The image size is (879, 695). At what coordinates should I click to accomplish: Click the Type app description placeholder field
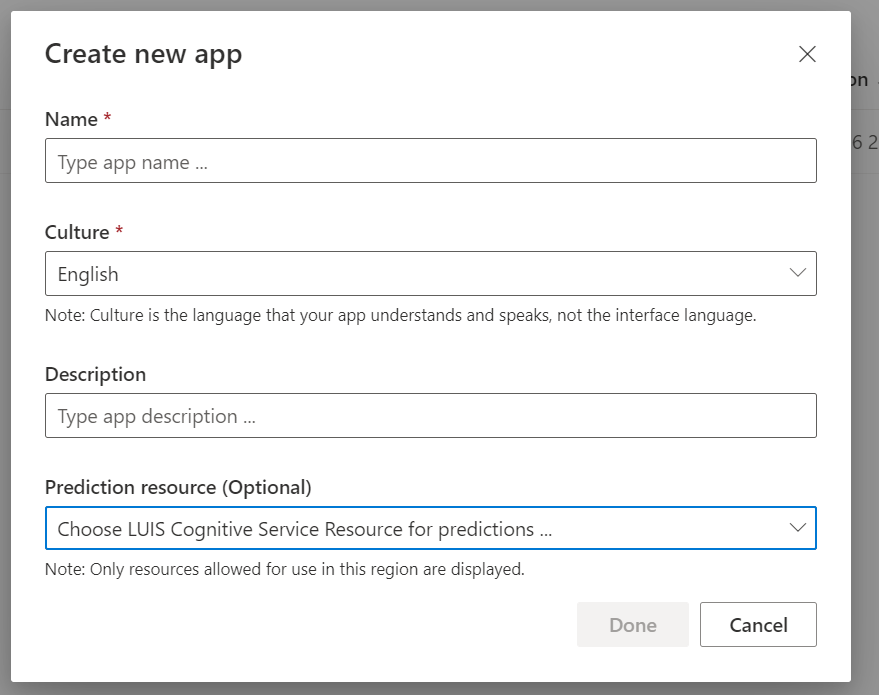point(430,415)
